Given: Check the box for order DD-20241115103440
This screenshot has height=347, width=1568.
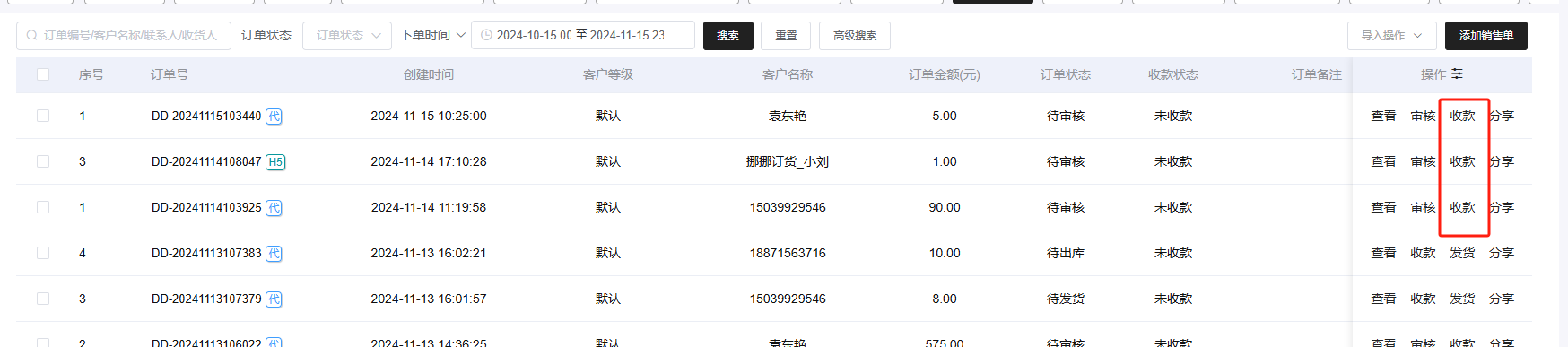Looking at the screenshot, I should [43, 116].
